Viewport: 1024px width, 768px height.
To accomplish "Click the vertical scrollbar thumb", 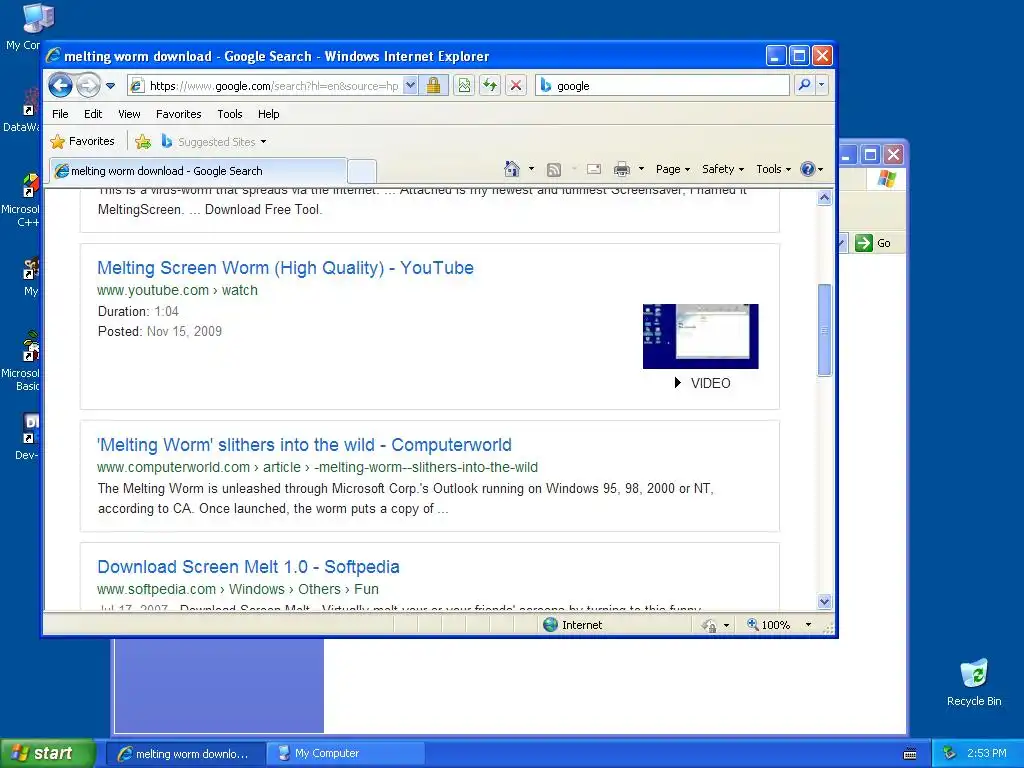I will coord(824,330).
